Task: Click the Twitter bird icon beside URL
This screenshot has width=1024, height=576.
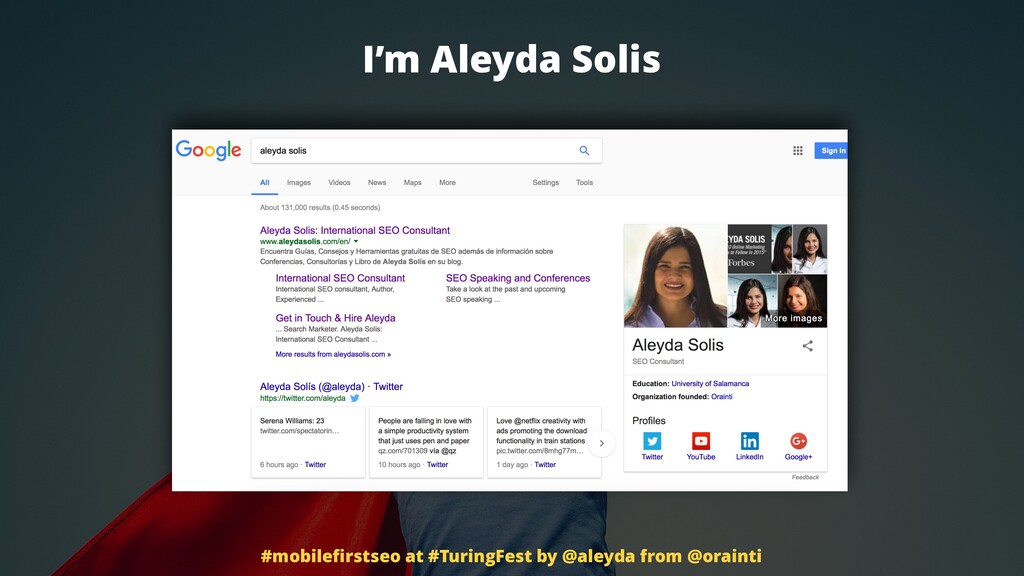Action: click(x=355, y=398)
